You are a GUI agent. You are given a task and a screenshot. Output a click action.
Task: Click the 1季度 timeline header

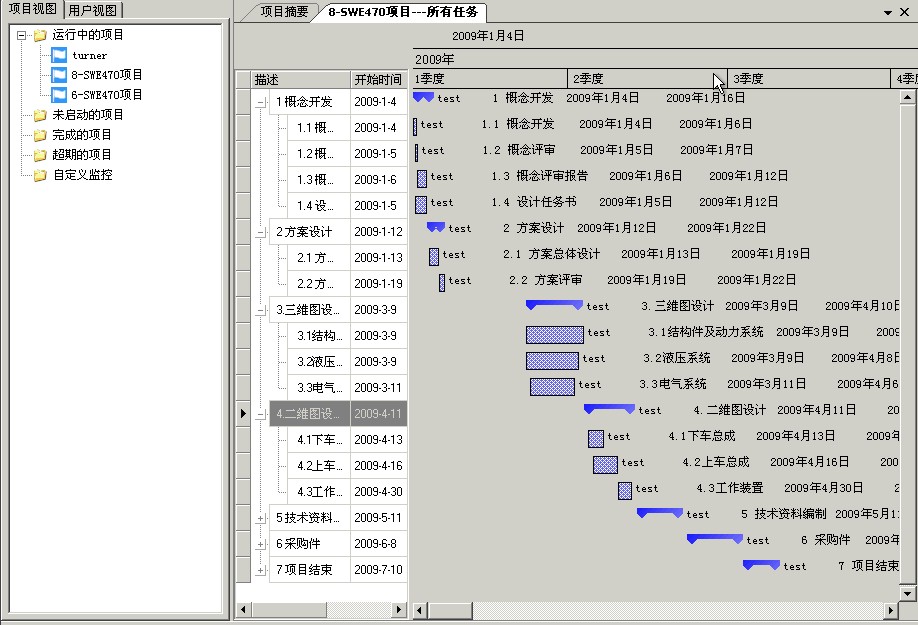coord(489,78)
